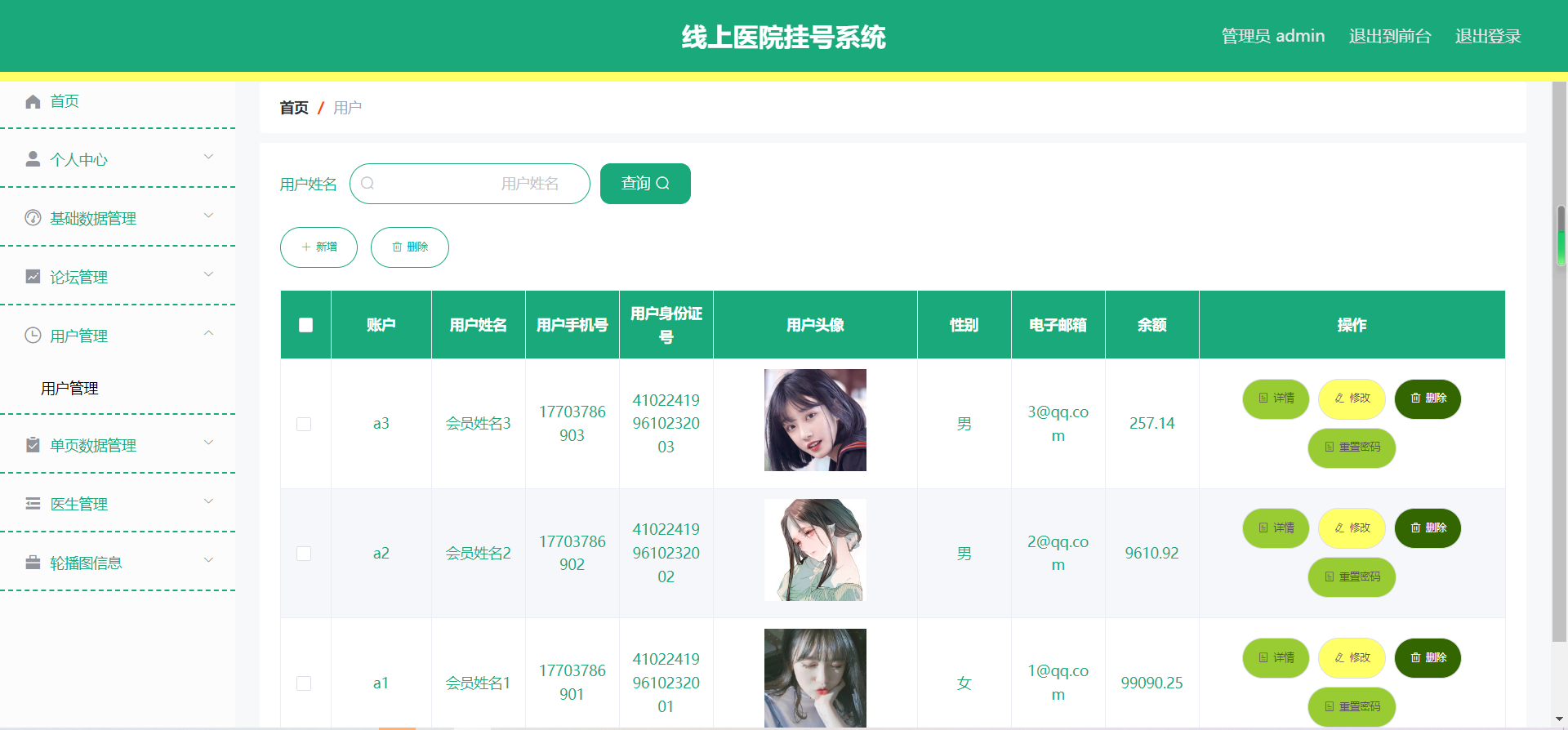This screenshot has width=1568, height=730.
Task: Open 个人中心 sidebar menu
Action: tap(118, 159)
